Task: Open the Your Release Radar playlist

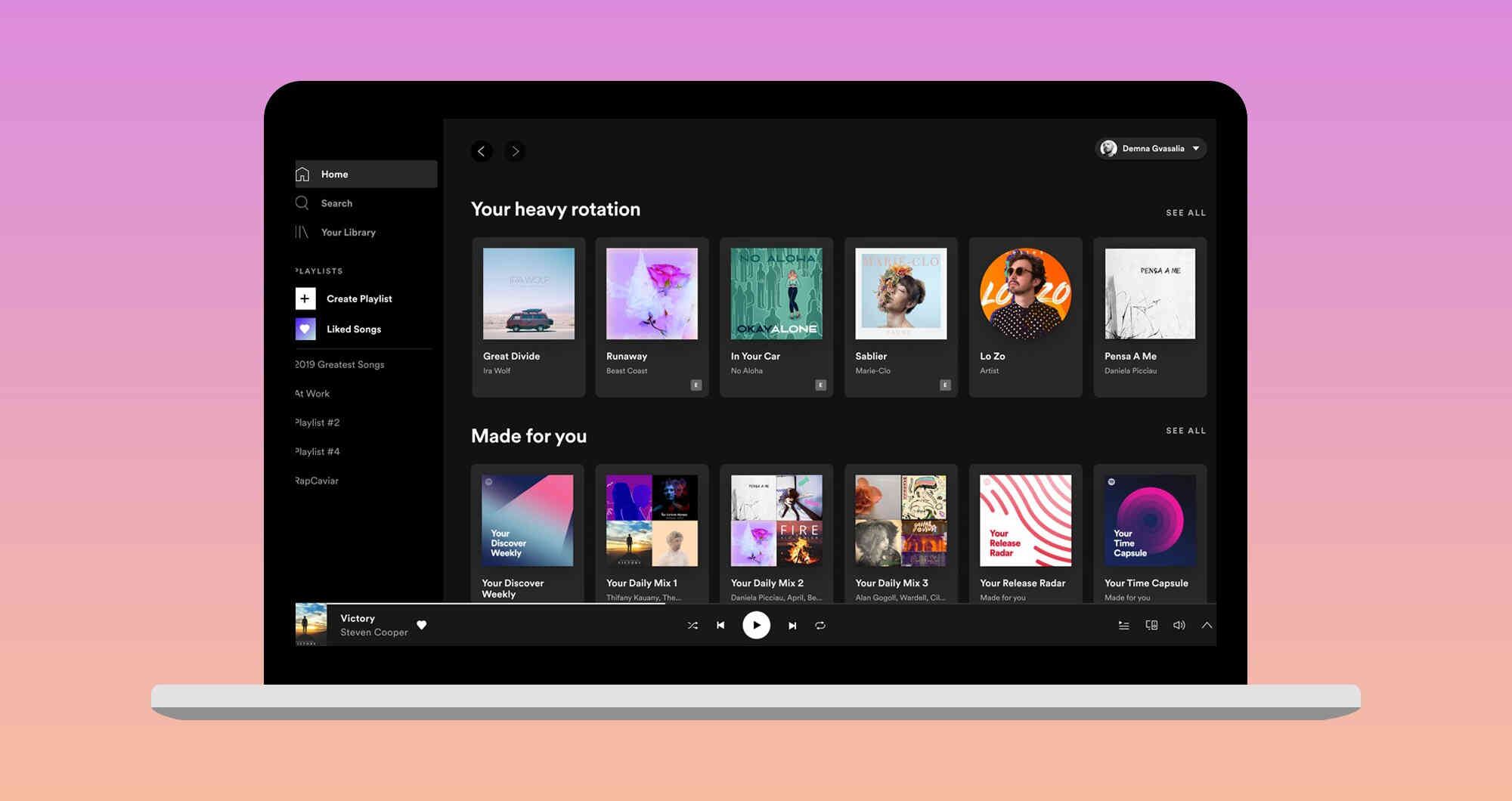Action: pyautogui.click(x=1025, y=521)
